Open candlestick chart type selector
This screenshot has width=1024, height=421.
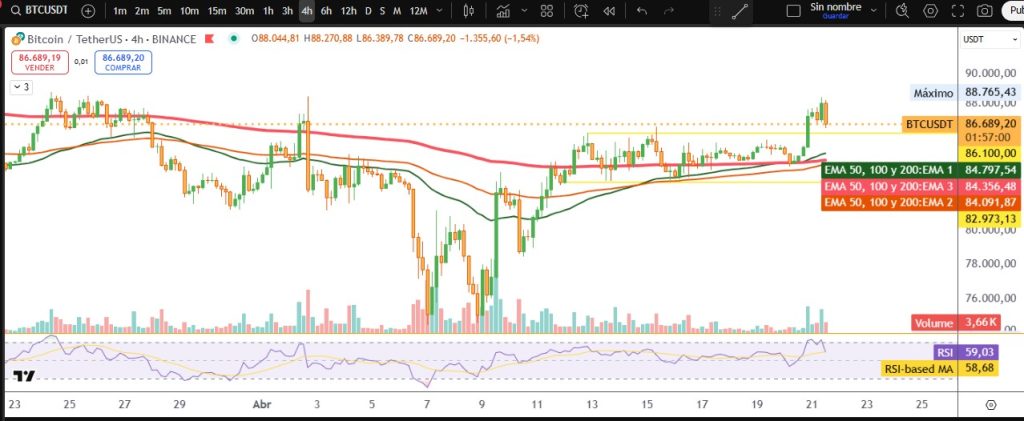(x=468, y=11)
